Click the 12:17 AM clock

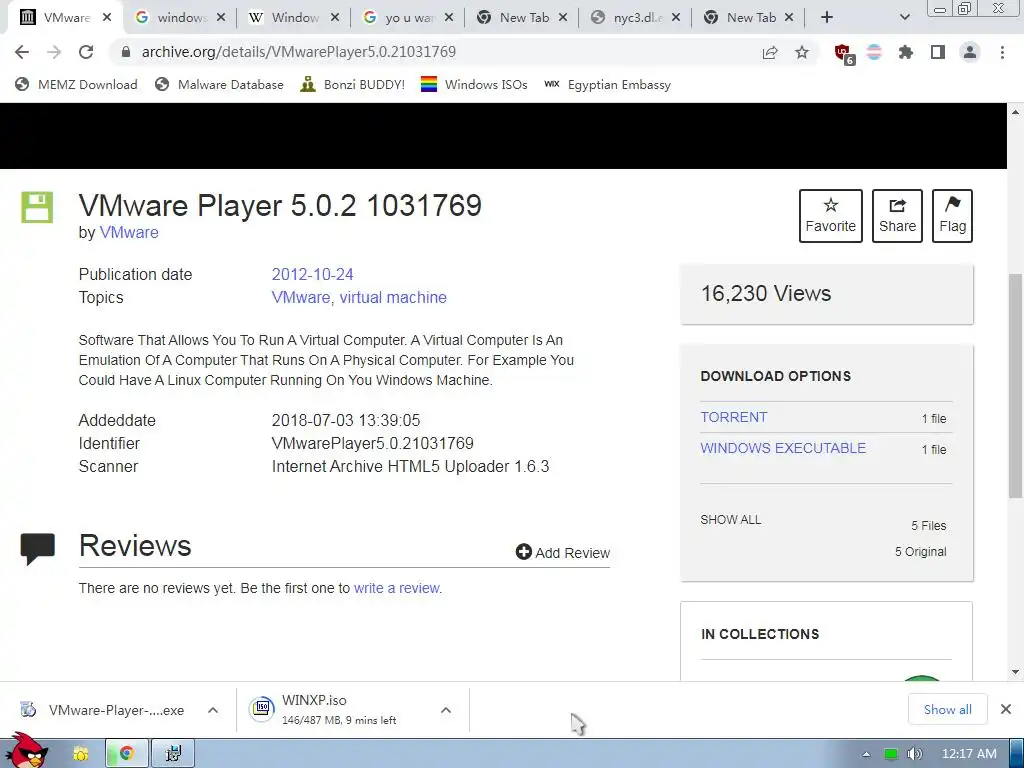pos(969,754)
